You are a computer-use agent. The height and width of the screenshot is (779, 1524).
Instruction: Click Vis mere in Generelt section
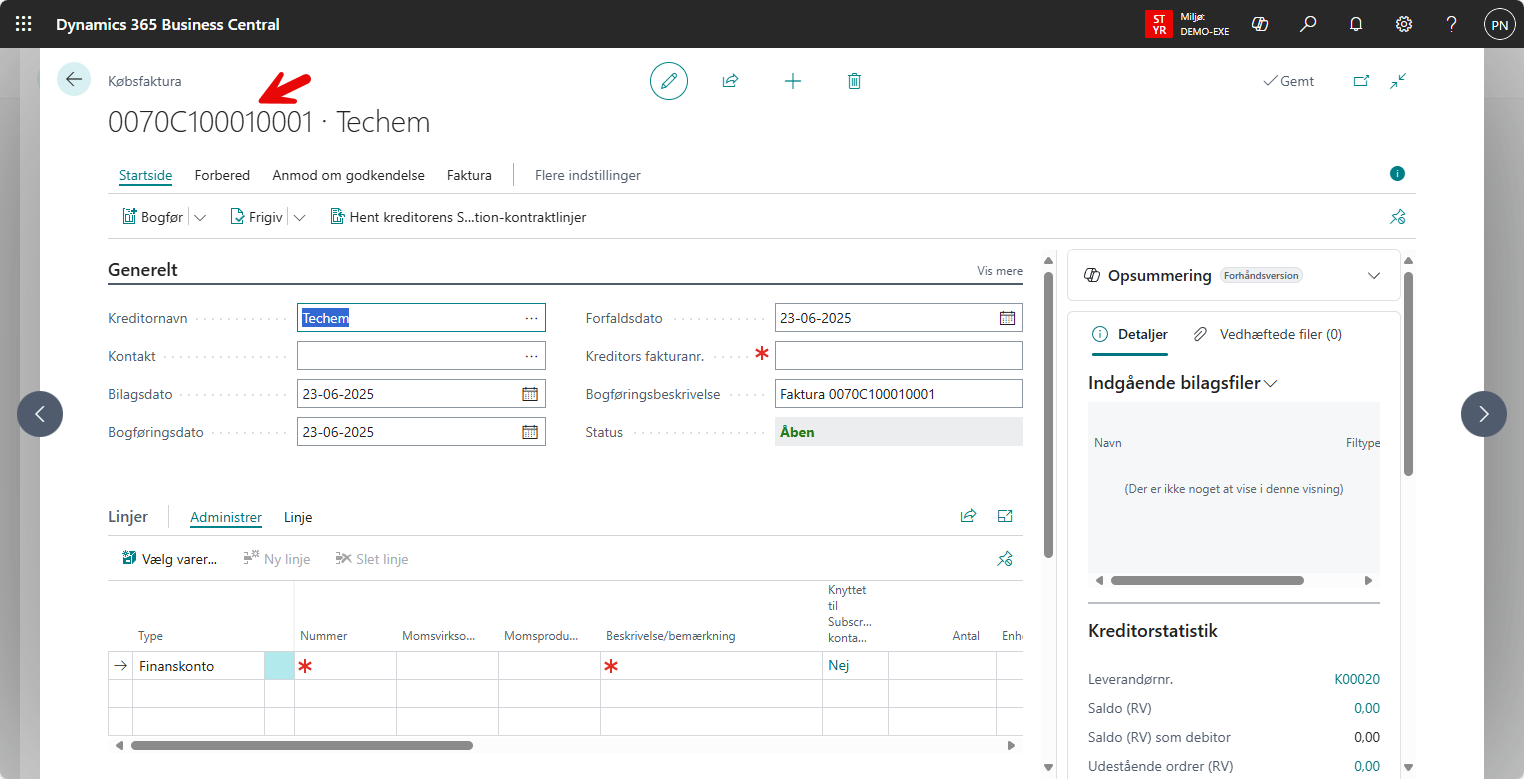[1000, 271]
